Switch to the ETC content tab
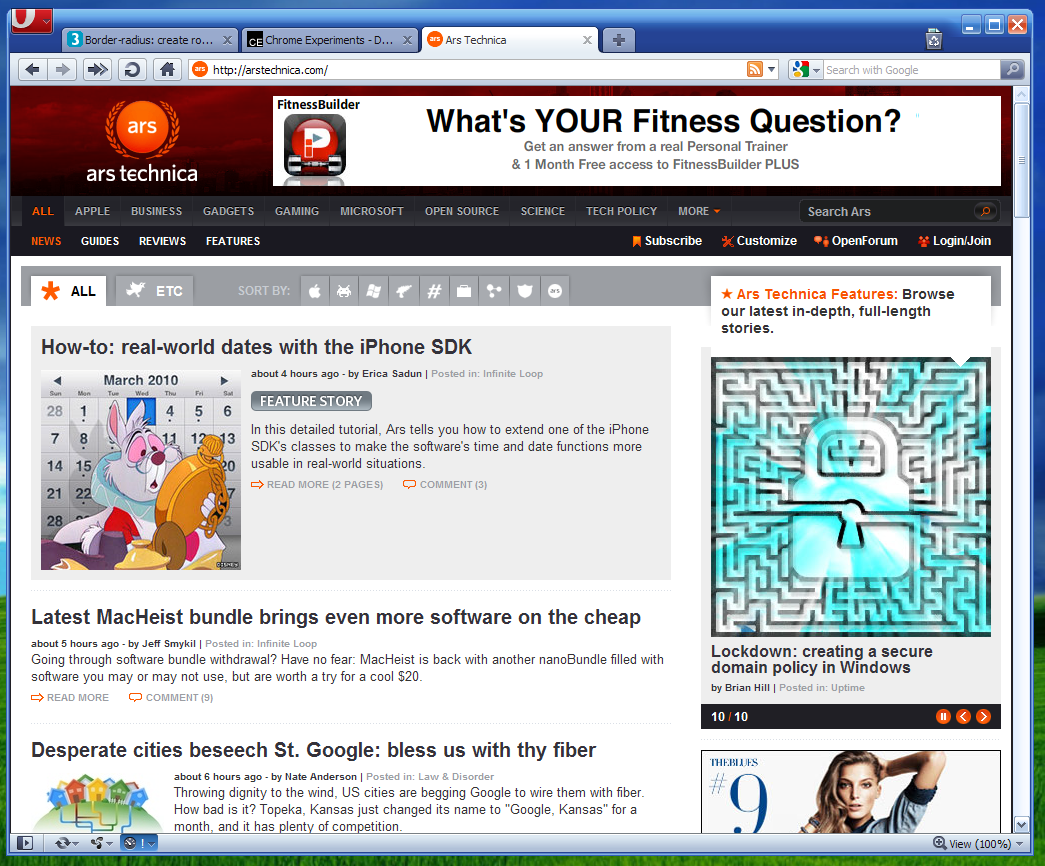The height and width of the screenshot is (866, 1045). (x=155, y=291)
